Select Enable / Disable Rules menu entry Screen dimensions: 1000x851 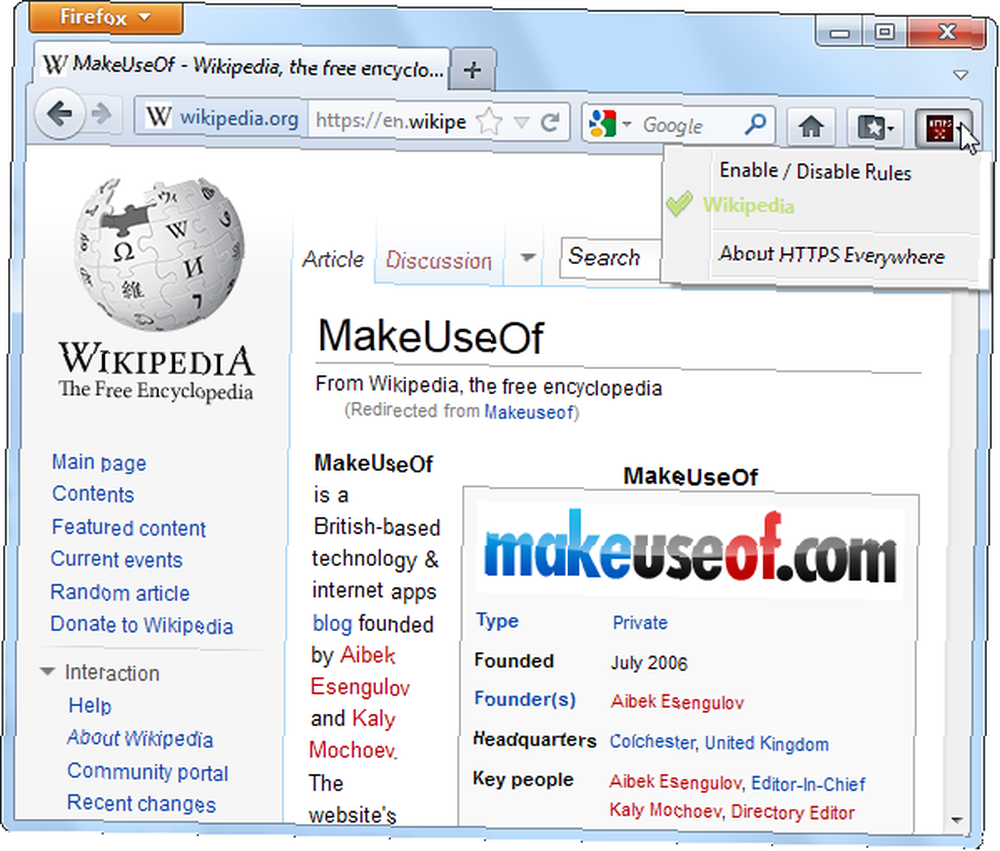point(815,171)
